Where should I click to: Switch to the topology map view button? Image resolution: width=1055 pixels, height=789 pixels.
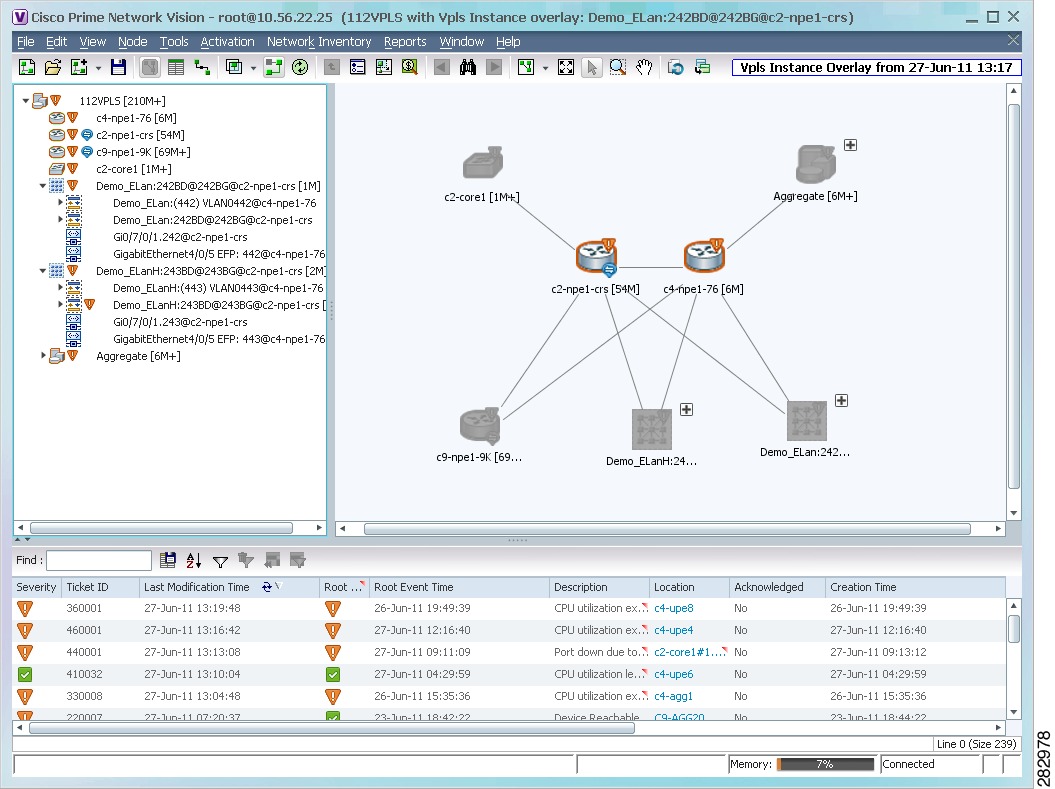[149, 67]
